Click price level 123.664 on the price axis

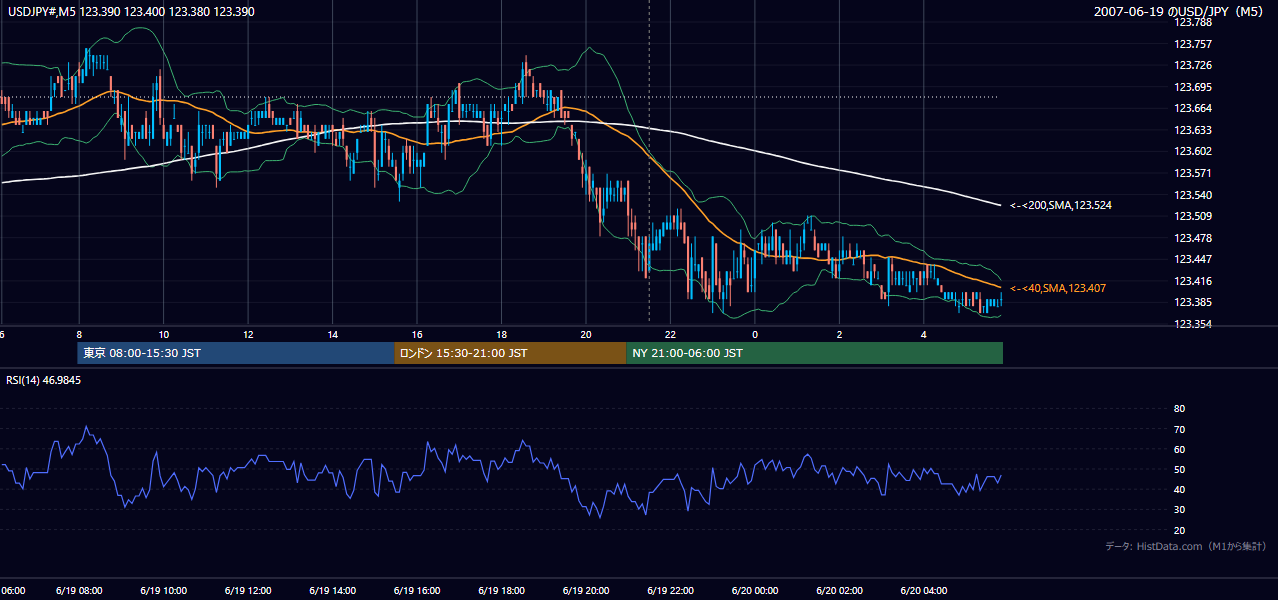(x=1191, y=109)
